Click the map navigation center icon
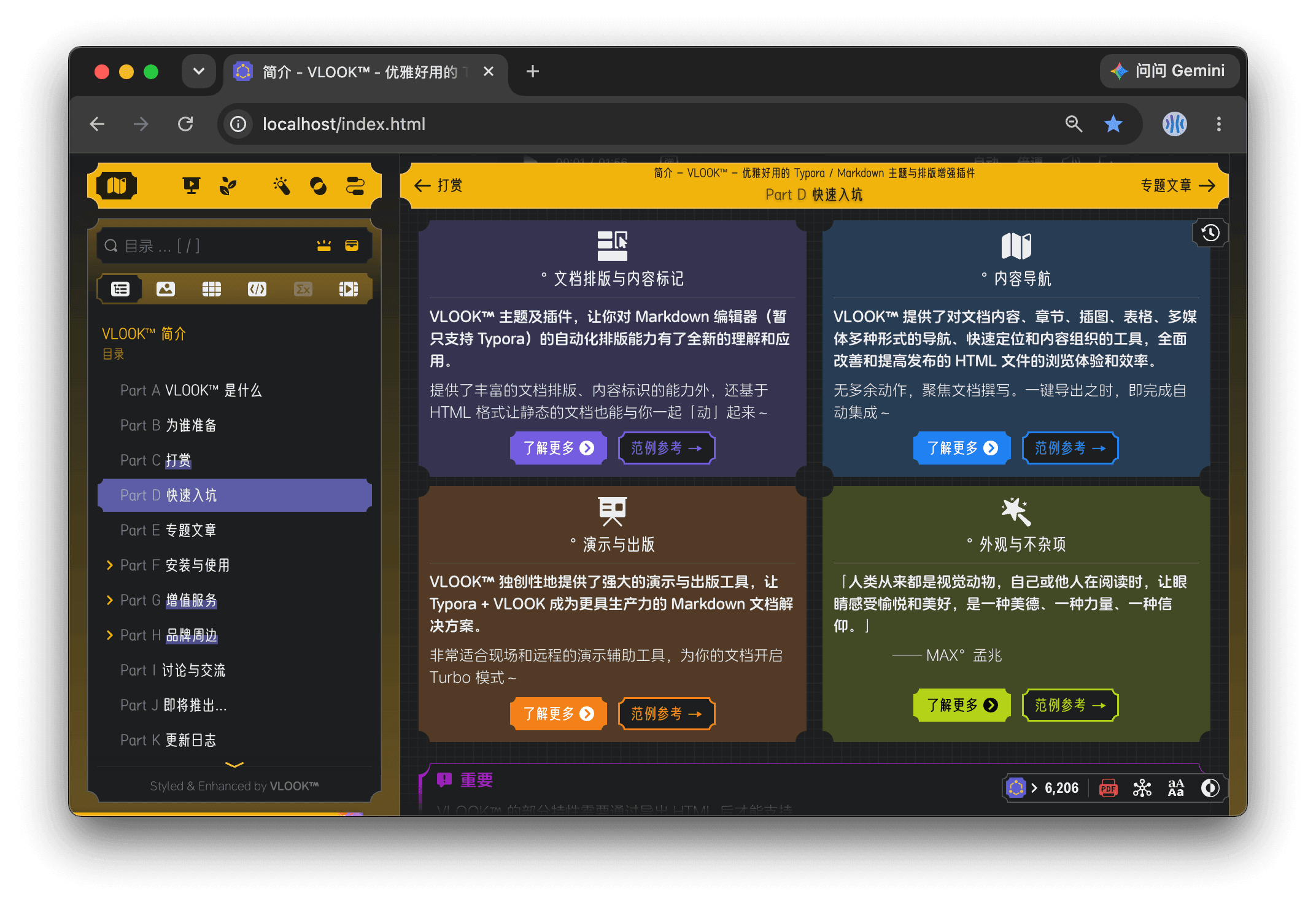Viewport: 1316px width, 907px height. [x=117, y=185]
